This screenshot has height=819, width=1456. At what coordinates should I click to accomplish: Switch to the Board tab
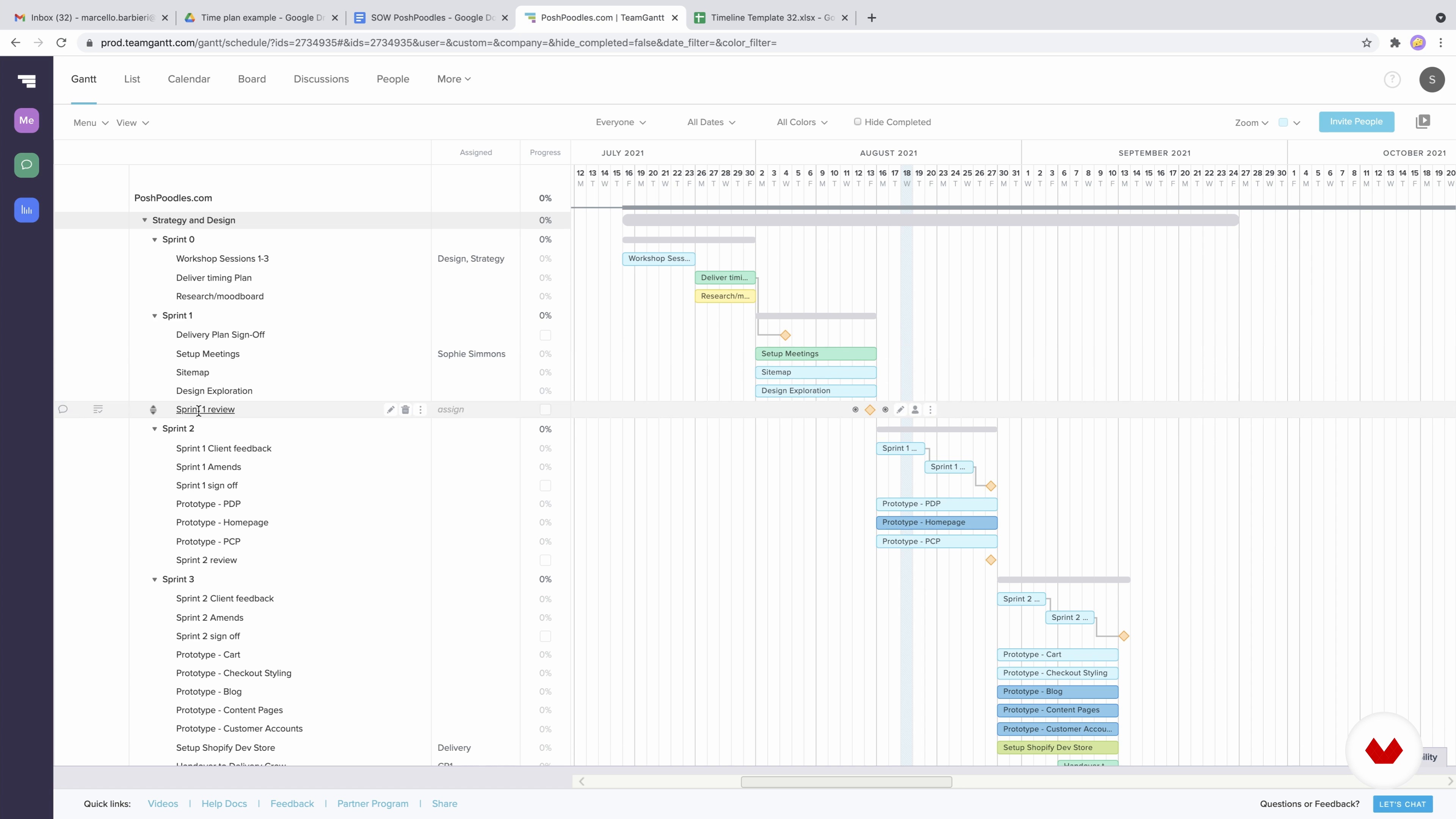click(252, 79)
